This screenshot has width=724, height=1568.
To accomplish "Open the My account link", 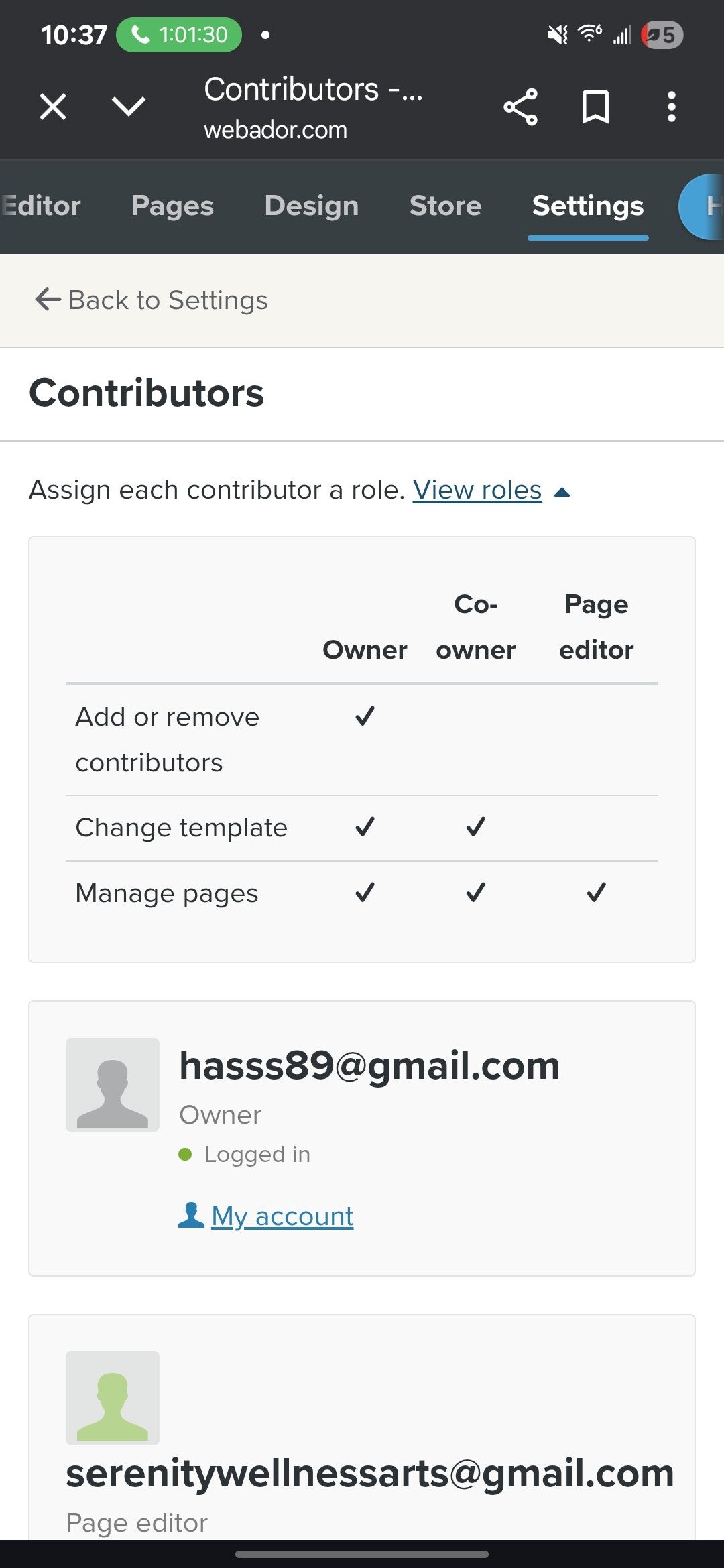I will [x=282, y=1216].
